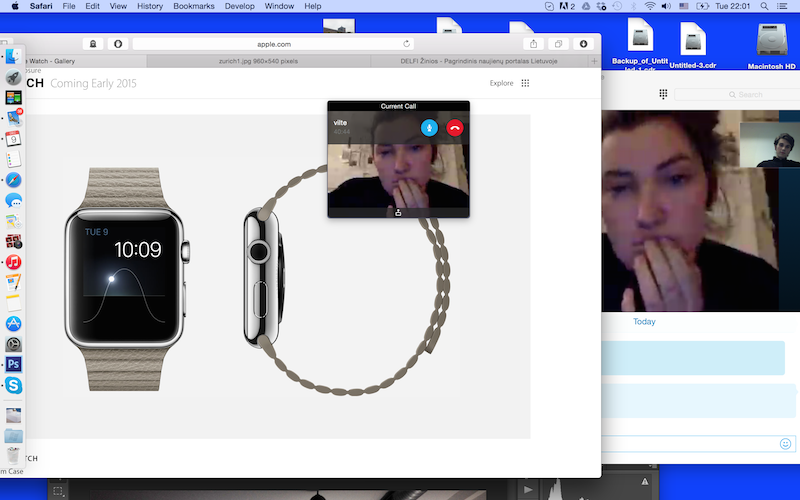Open App Store from the Dock
The width and height of the screenshot is (800, 500).
[13, 323]
